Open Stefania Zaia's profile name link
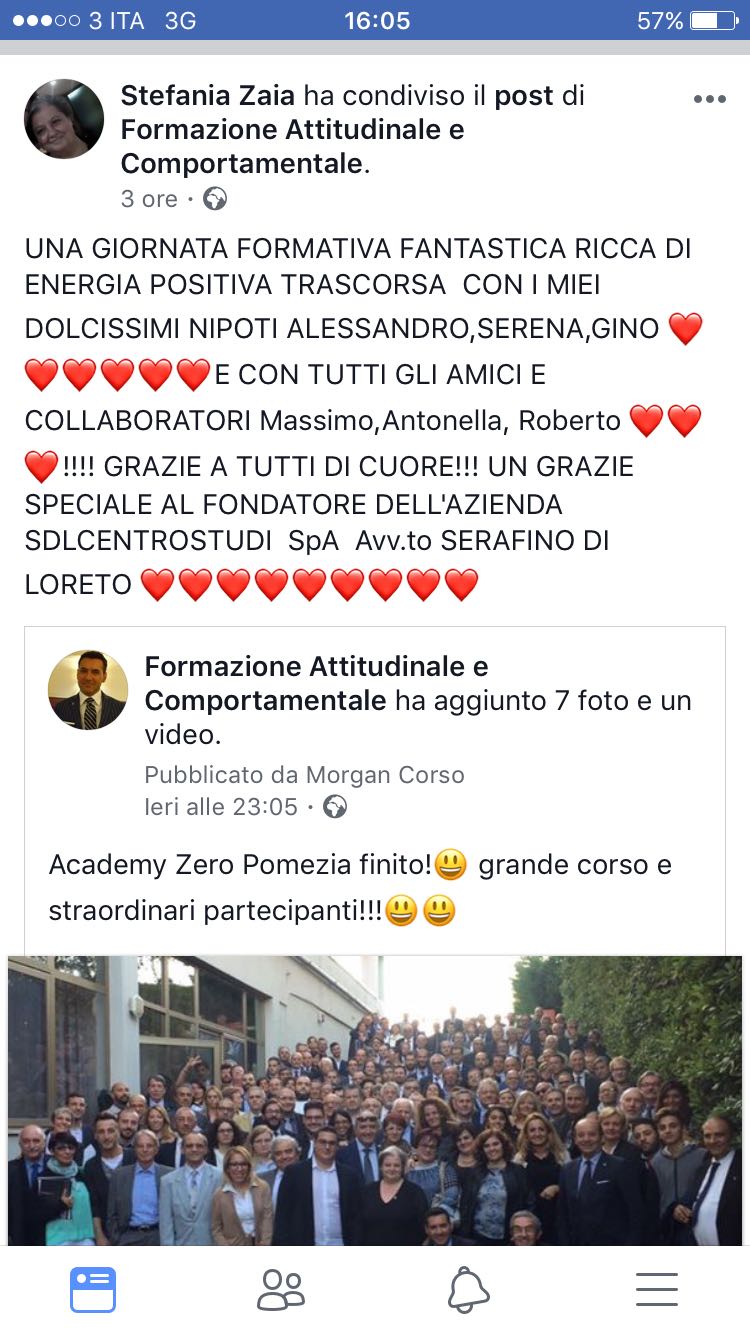Viewport: 750px width, 1334px height. (x=208, y=96)
